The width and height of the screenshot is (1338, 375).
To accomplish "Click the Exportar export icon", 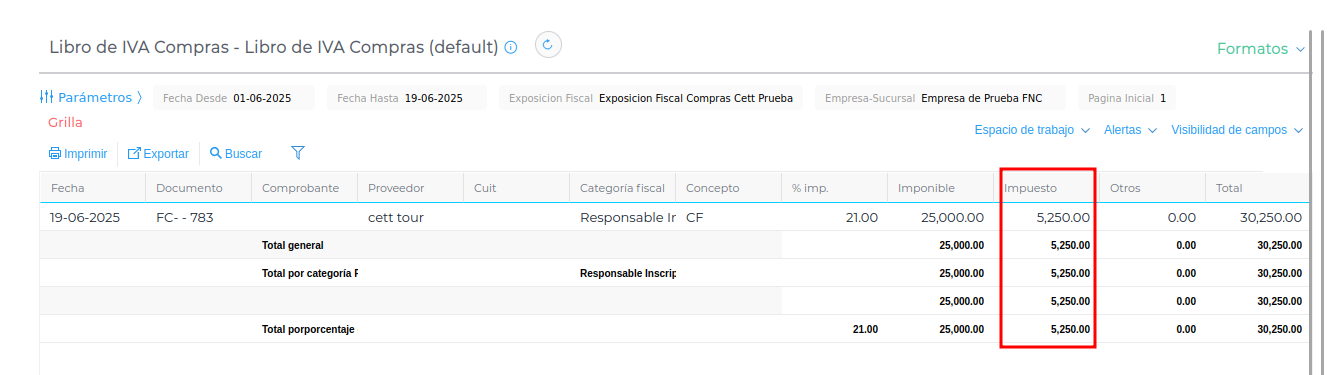I will click(134, 154).
